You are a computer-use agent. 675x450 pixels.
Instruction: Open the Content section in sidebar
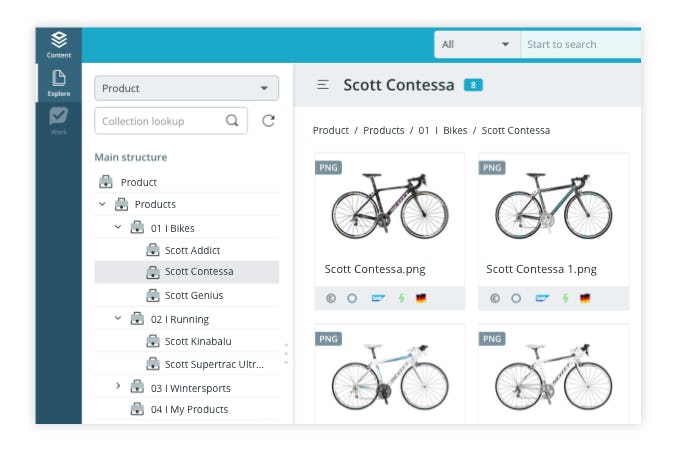tap(59, 45)
